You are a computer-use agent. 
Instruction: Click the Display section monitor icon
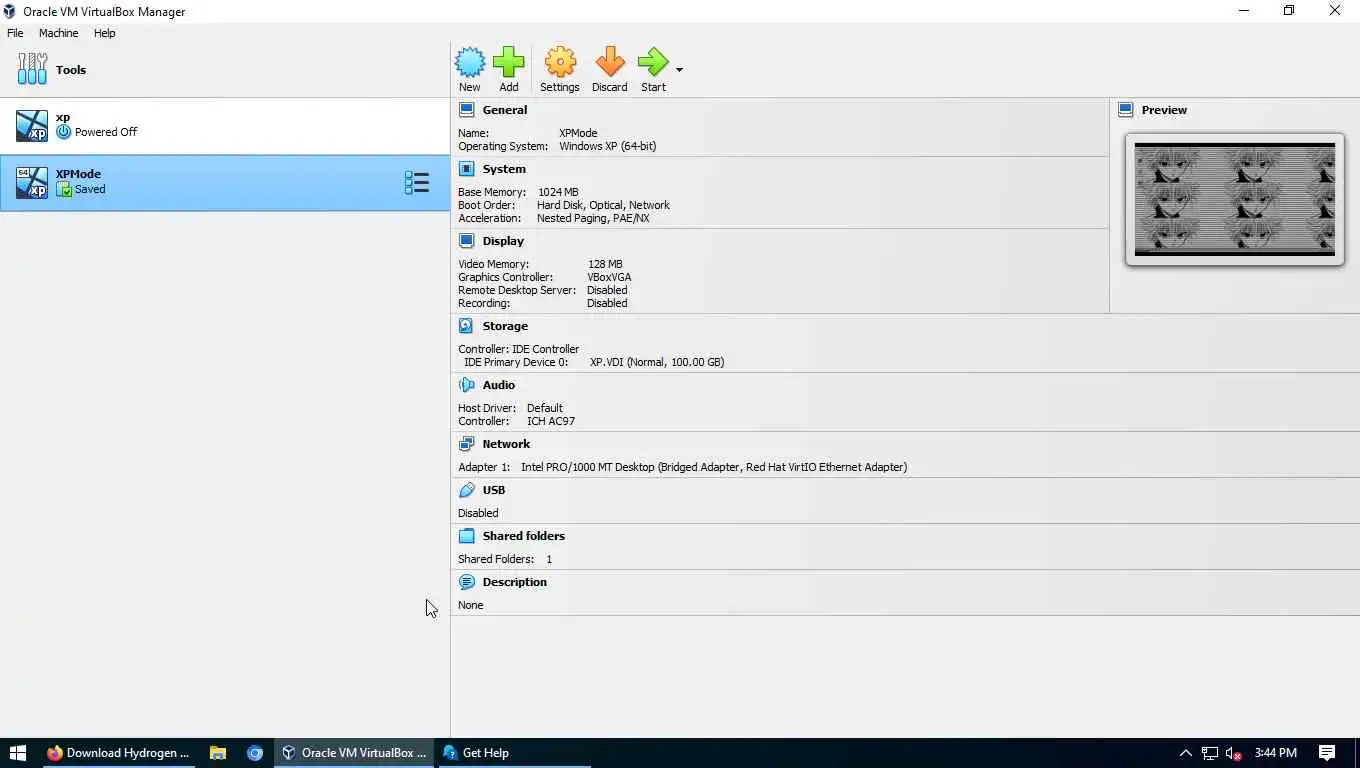467,241
